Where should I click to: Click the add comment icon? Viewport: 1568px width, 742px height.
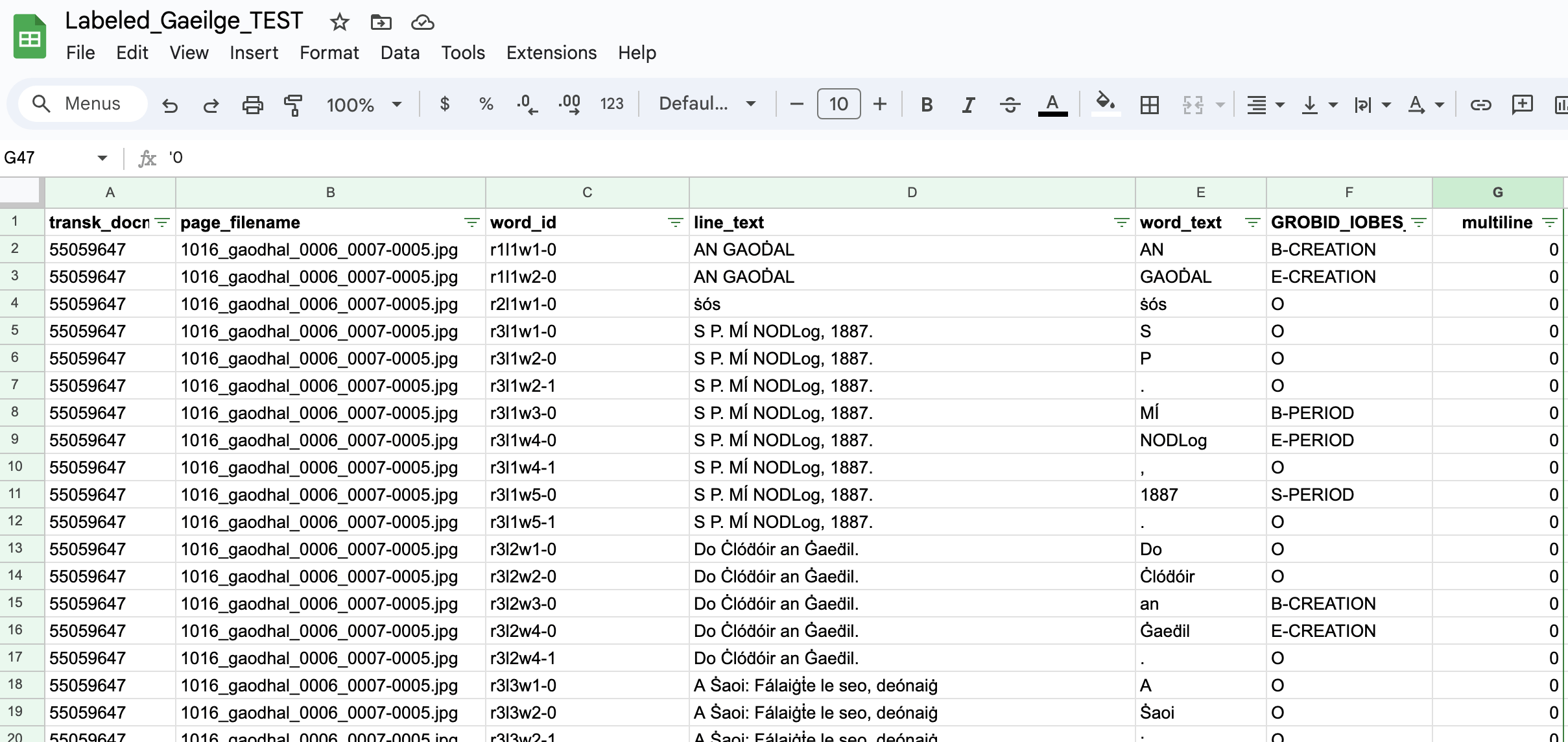tap(1521, 104)
